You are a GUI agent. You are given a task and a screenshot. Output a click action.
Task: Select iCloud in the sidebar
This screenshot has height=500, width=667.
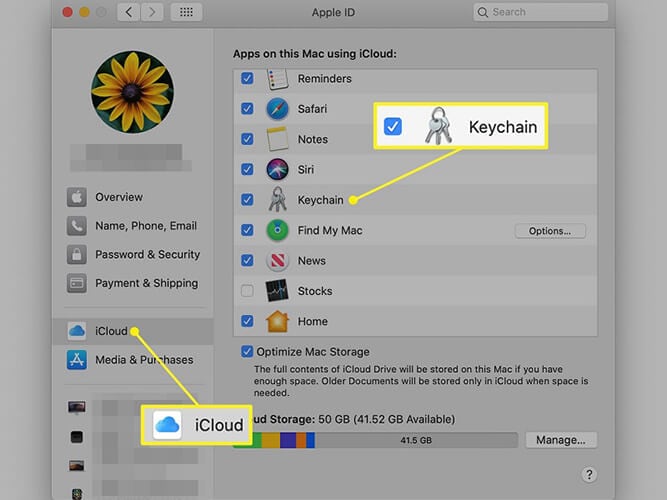(133, 331)
